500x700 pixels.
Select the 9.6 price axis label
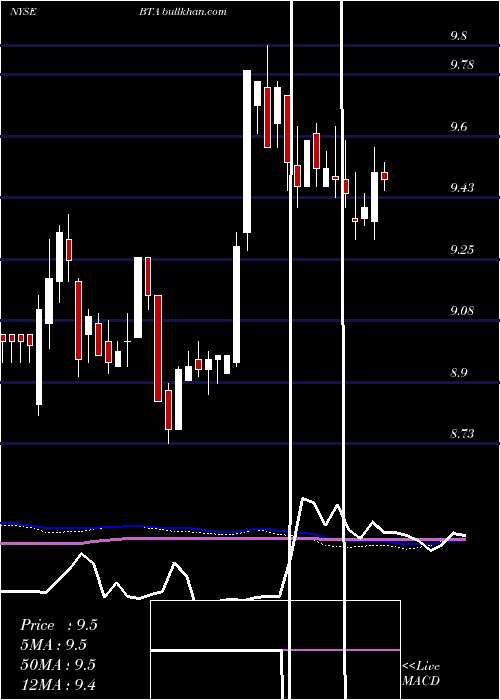458,127
